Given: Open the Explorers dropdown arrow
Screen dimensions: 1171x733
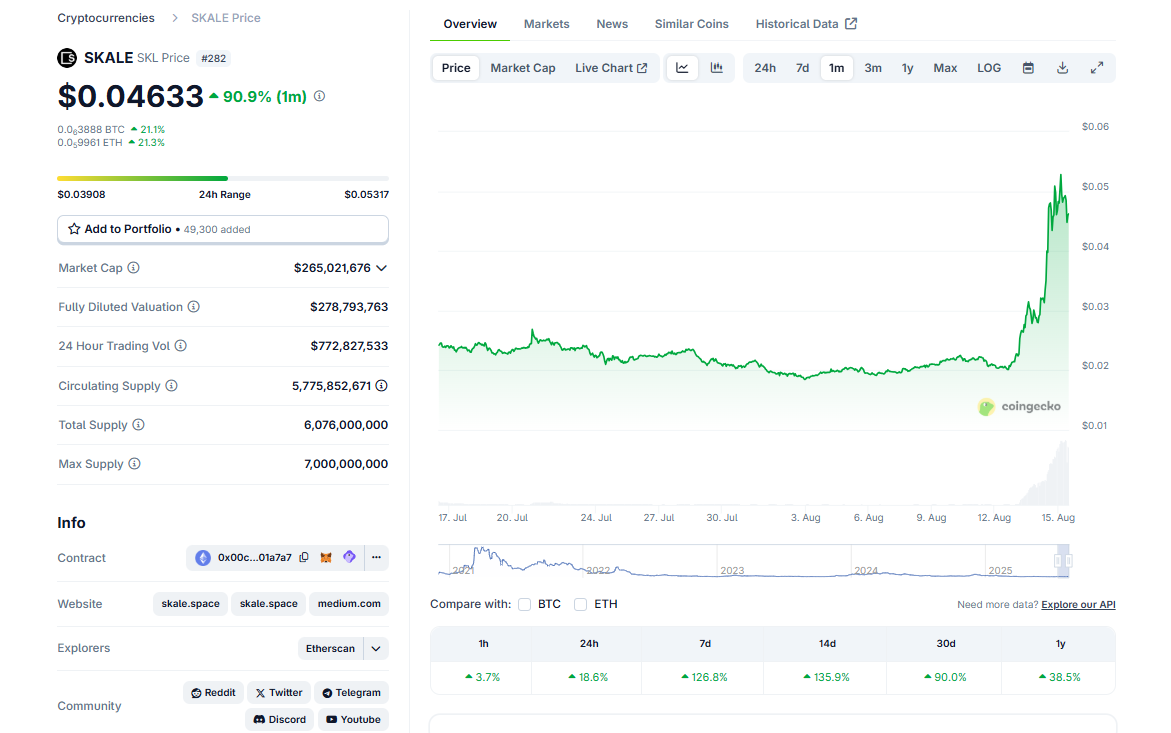Looking at the screenshot, I should 376,649.
